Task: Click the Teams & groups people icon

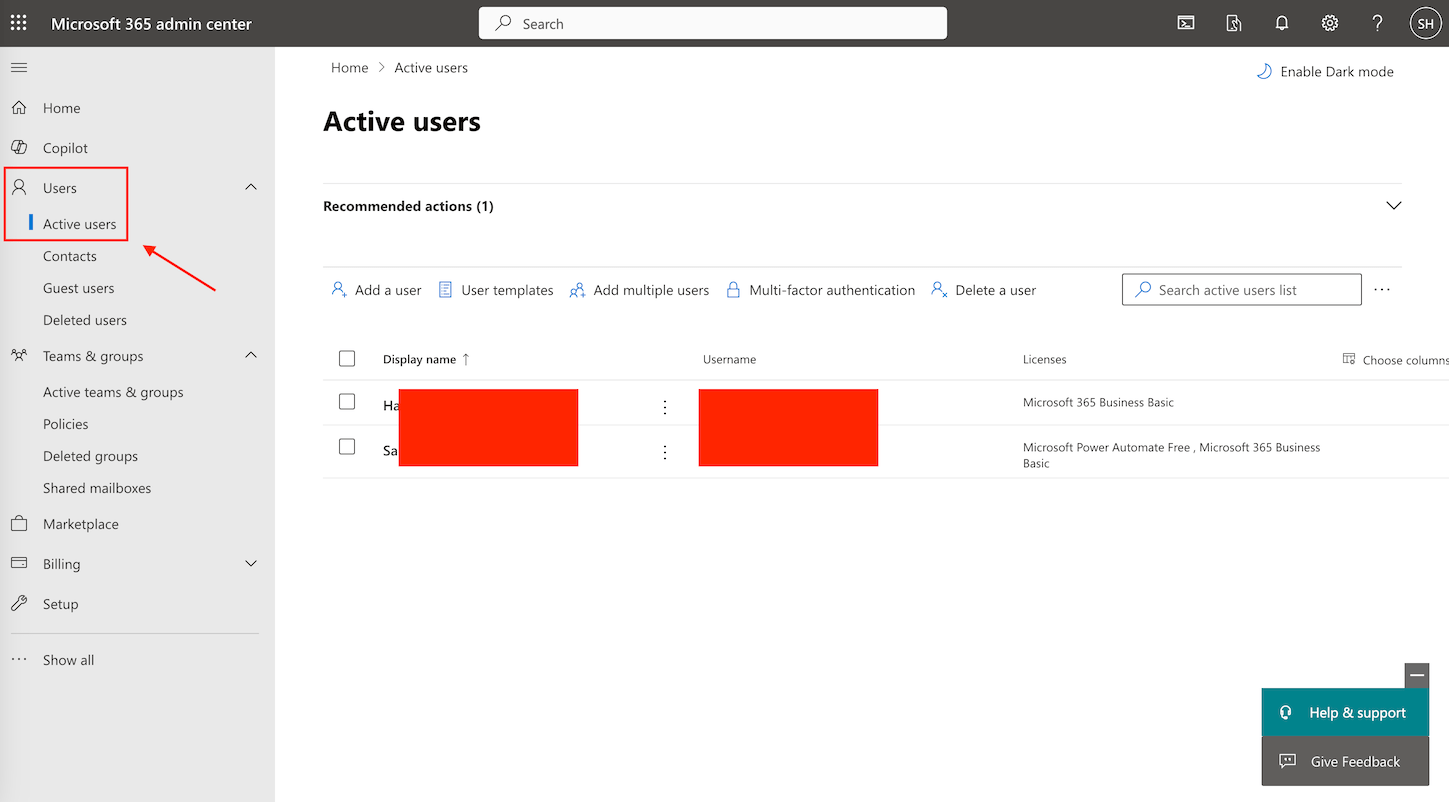Action: click(x=19, y=355)
